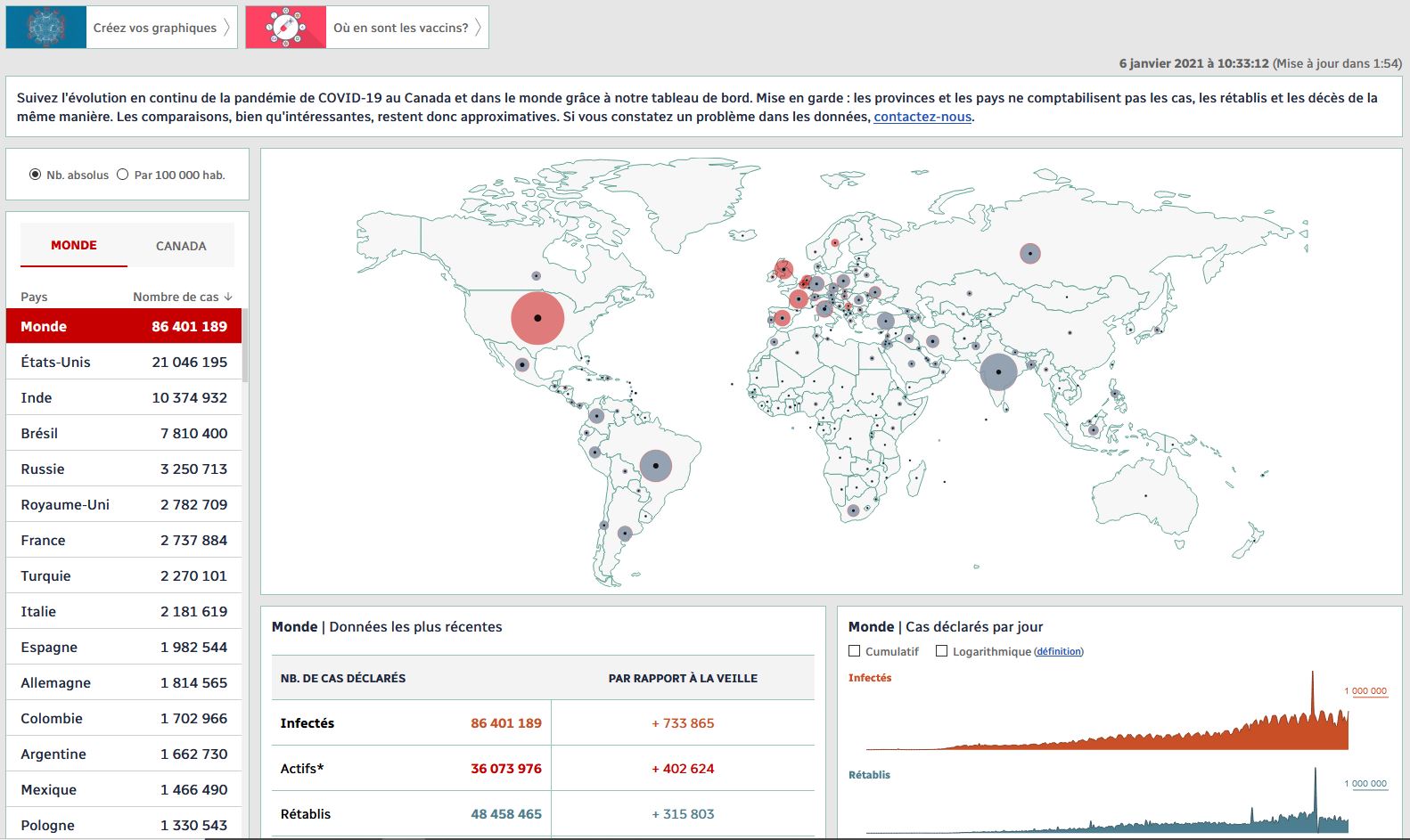Click the red France bubble on the map
This screenshot has height=840, width=1410.
[799, 298]
